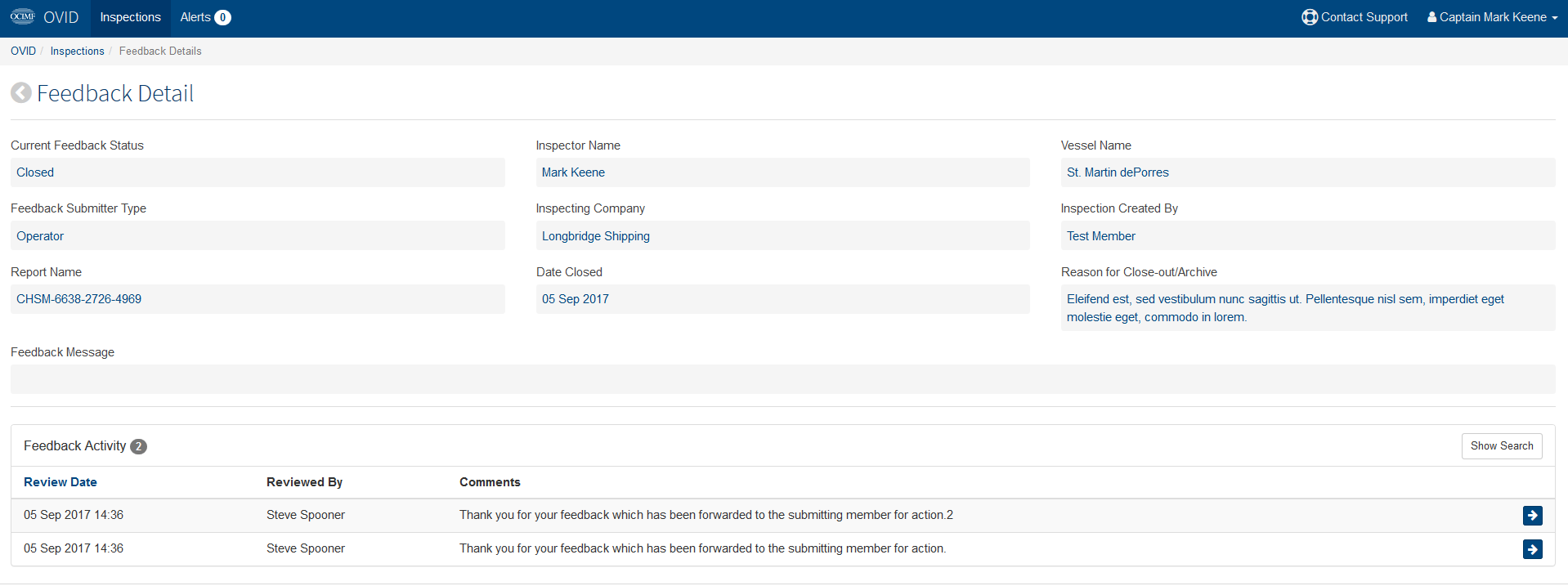Click the Inspection Created By field Test Member

coord(1308,236)
